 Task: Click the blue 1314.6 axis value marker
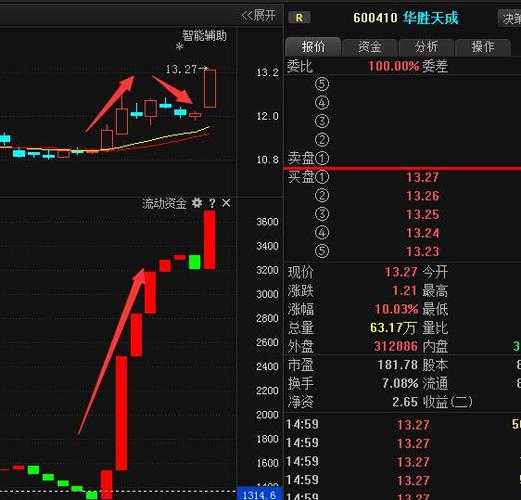[259, 494]
